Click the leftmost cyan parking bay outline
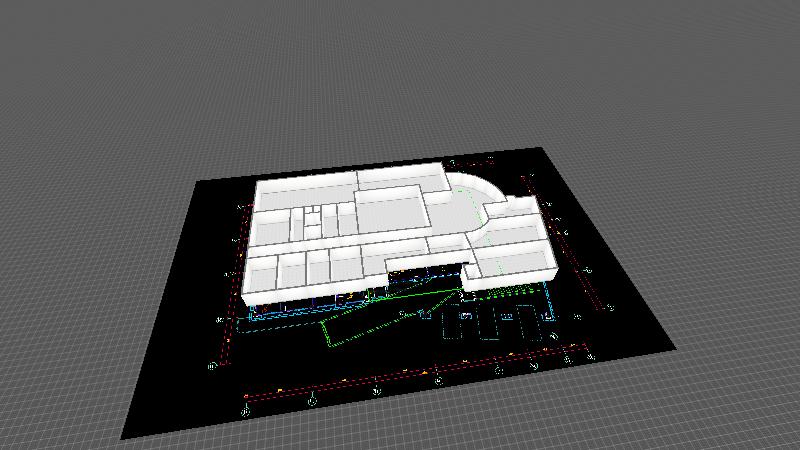The width and height of the screenshot is (800, 450). [450, 325]
